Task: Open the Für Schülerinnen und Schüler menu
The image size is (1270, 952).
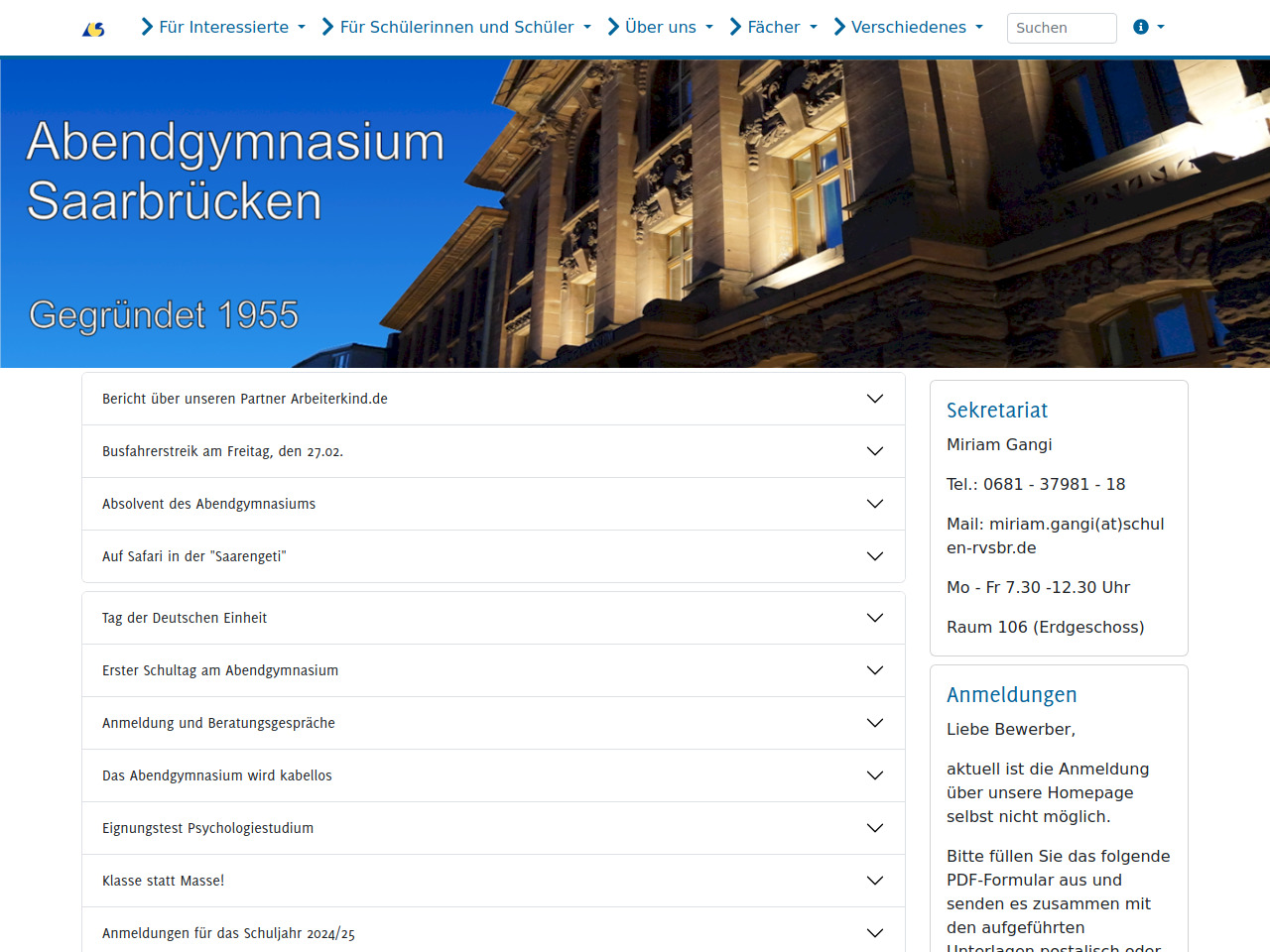Action: [x=456, y=27]
